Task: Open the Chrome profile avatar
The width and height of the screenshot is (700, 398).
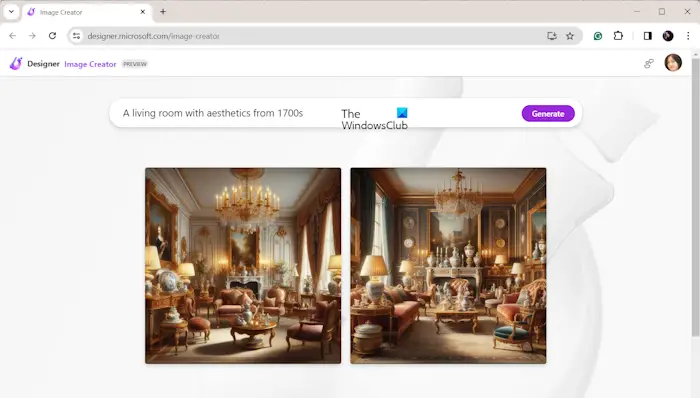Action: coord(668,36)
